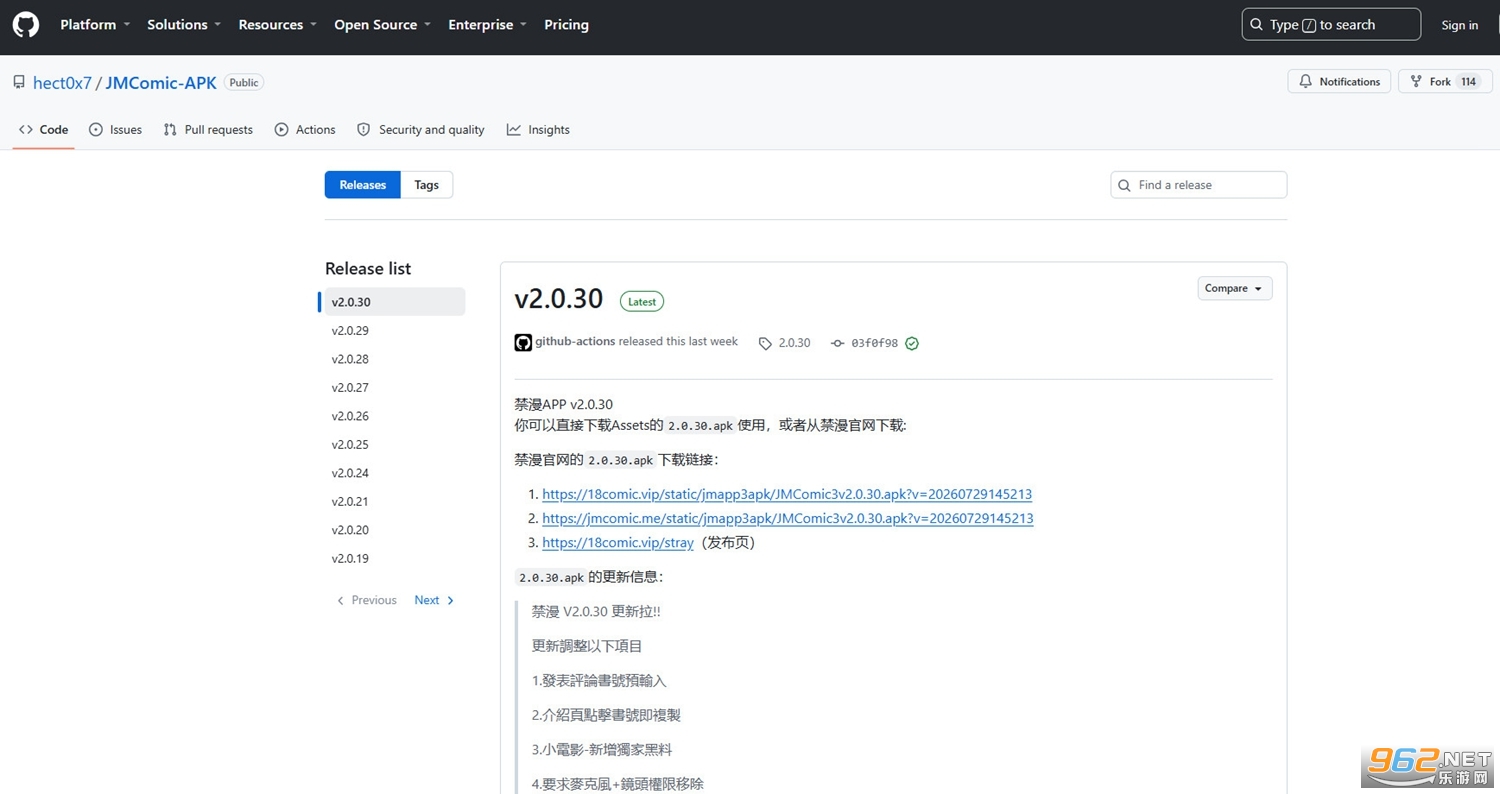Screen dimensions: 1500x794
Task: Expand the Solutions menu
Action: (185, 25)
